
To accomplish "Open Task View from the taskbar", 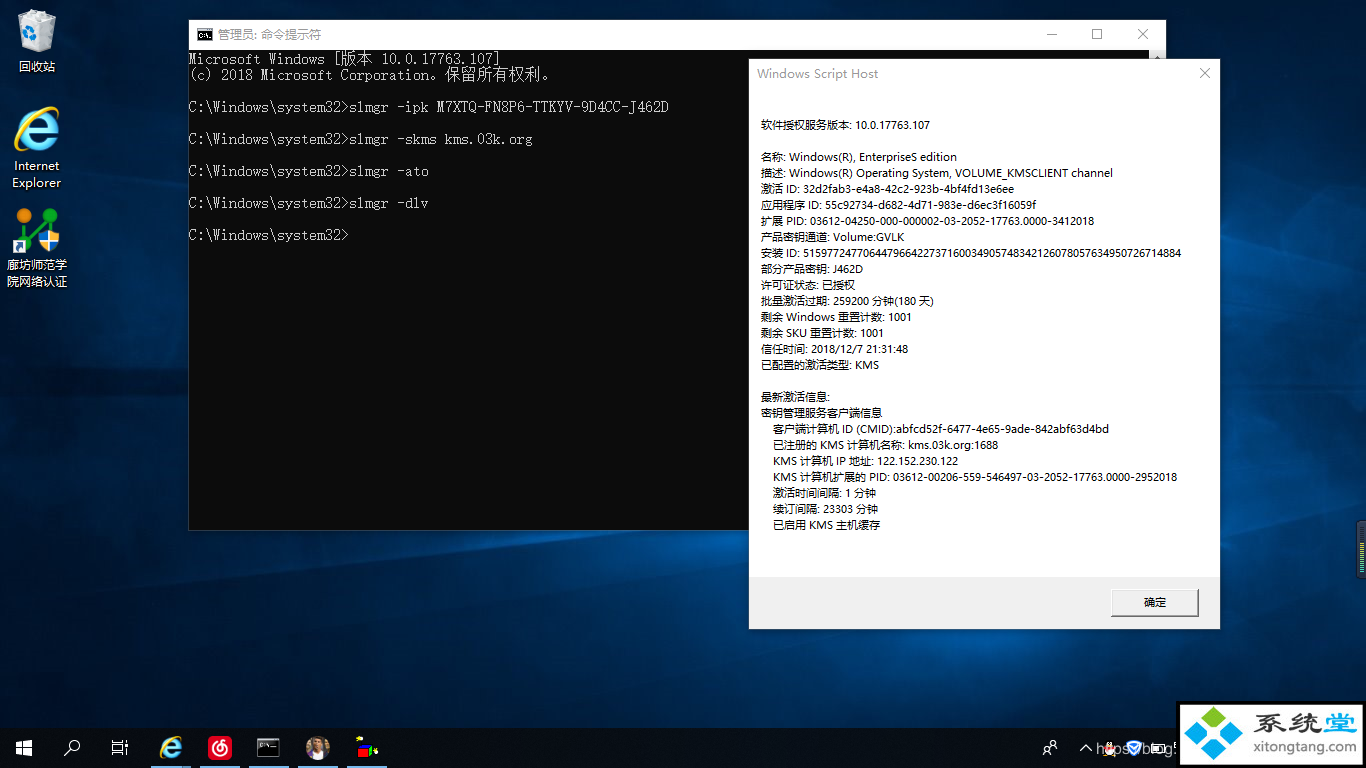I will tap(120, 747).
